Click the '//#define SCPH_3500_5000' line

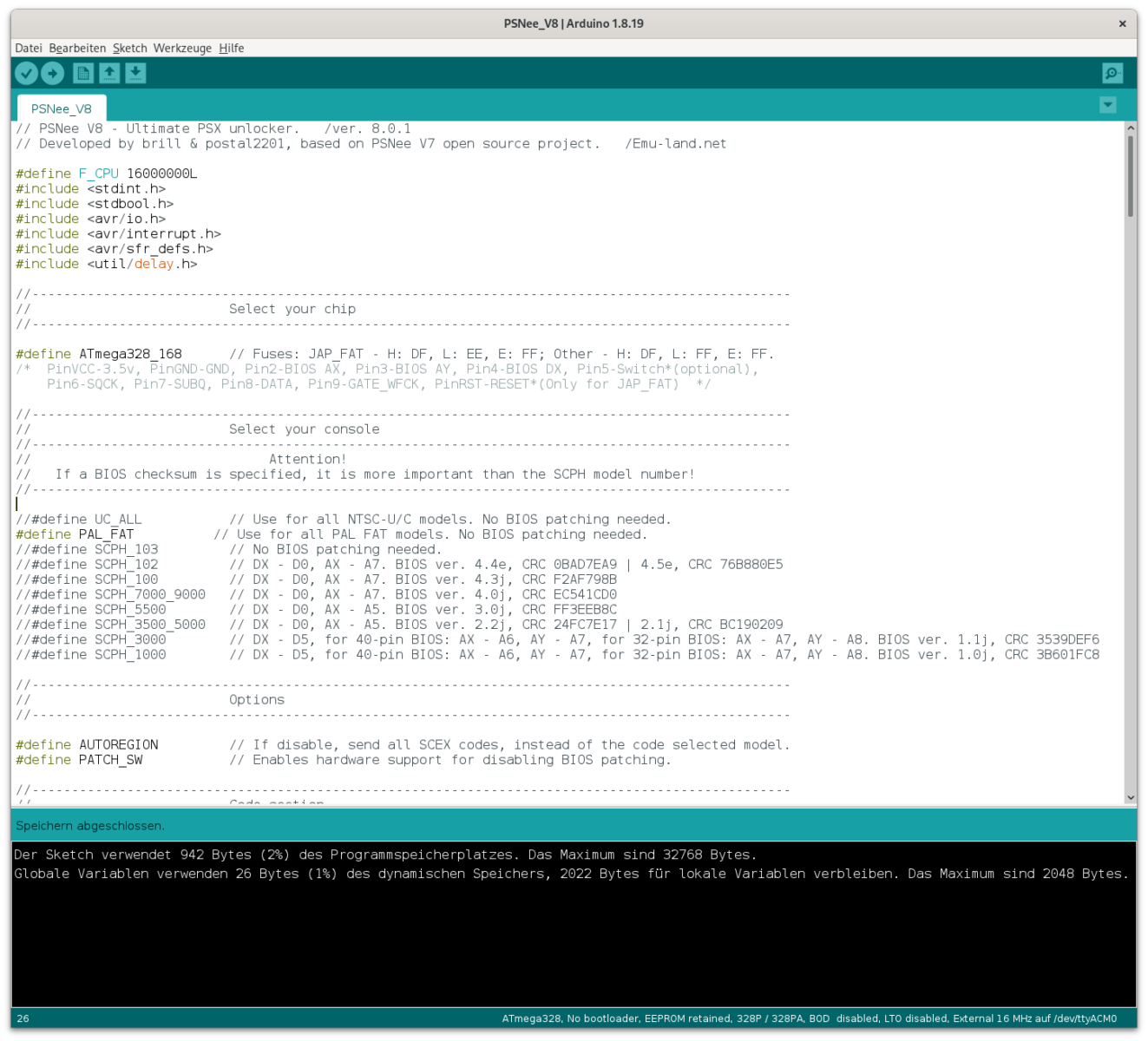[x=399, y=625]
